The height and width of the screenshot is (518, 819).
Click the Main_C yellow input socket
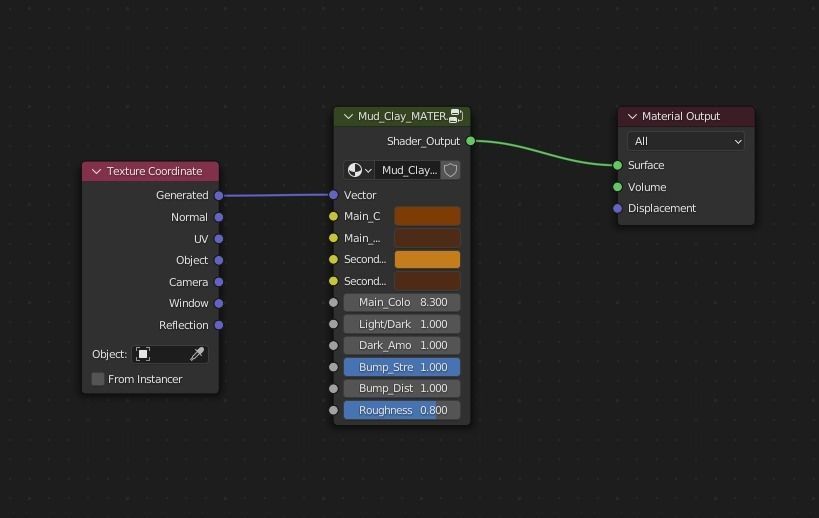tap(333, 216)
